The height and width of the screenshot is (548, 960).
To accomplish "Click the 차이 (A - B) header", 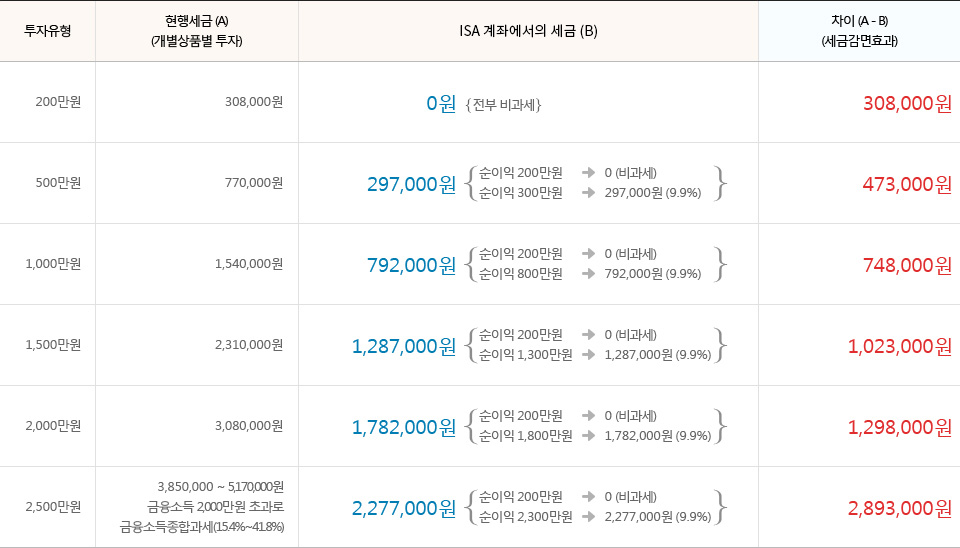I will coord(860,31).
